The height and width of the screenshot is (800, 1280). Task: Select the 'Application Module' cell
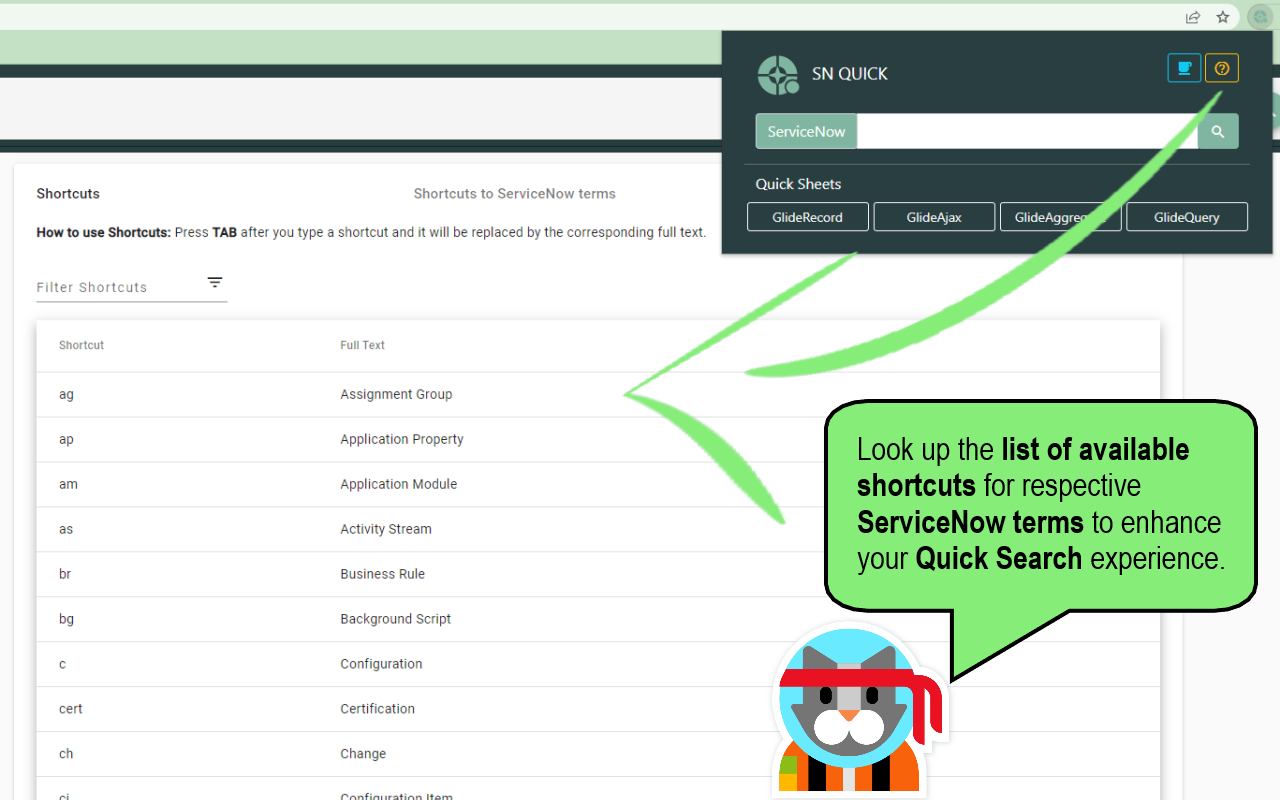pos(398,484)
